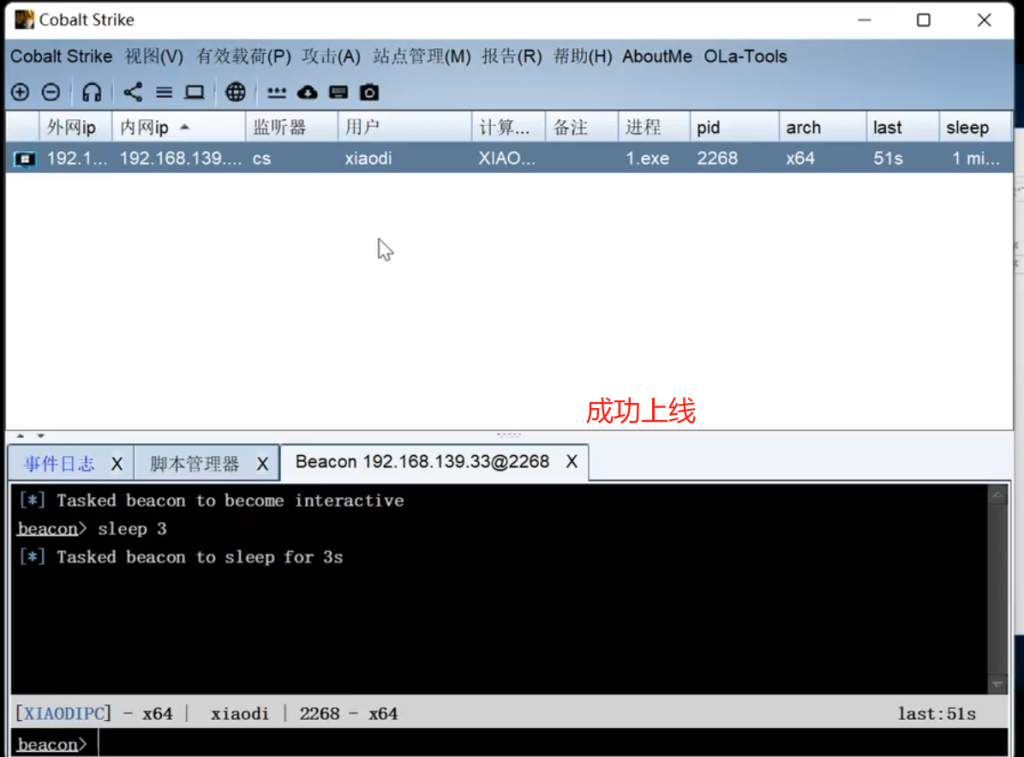Sort by the 计算... column header

tap(508, 127)
